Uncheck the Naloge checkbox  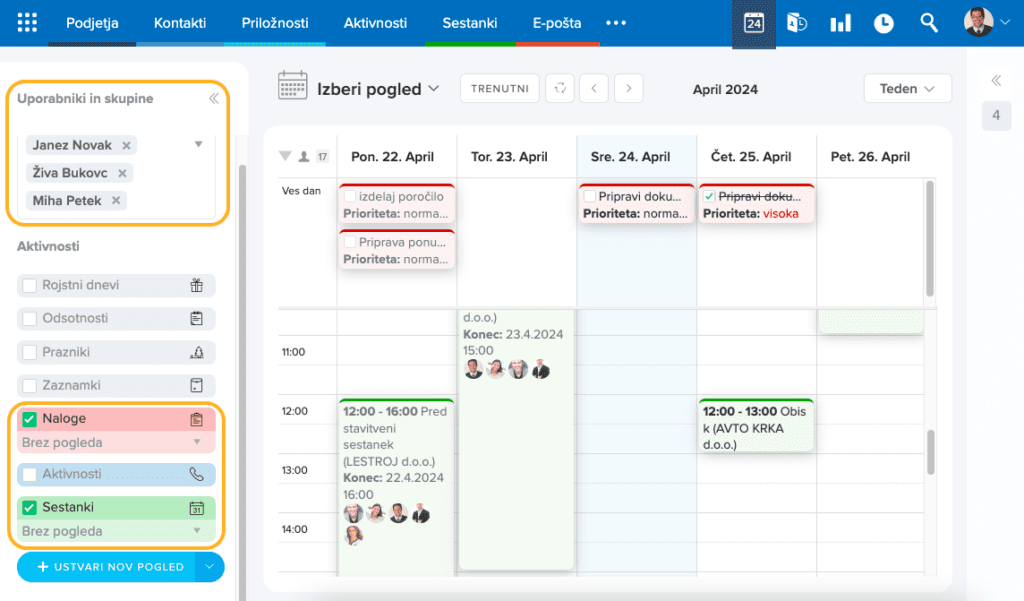pyautogui.click(x=30, y=419)
